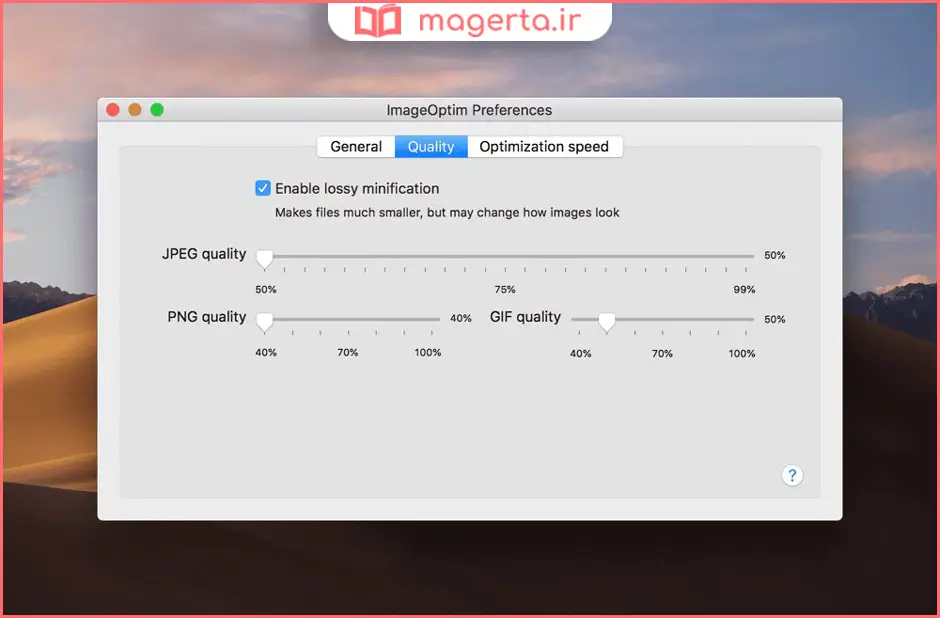This screenshot has height=618, width=940.
Task: Click the 75% mark under JPEG slider
Action: tap(505, 290)
